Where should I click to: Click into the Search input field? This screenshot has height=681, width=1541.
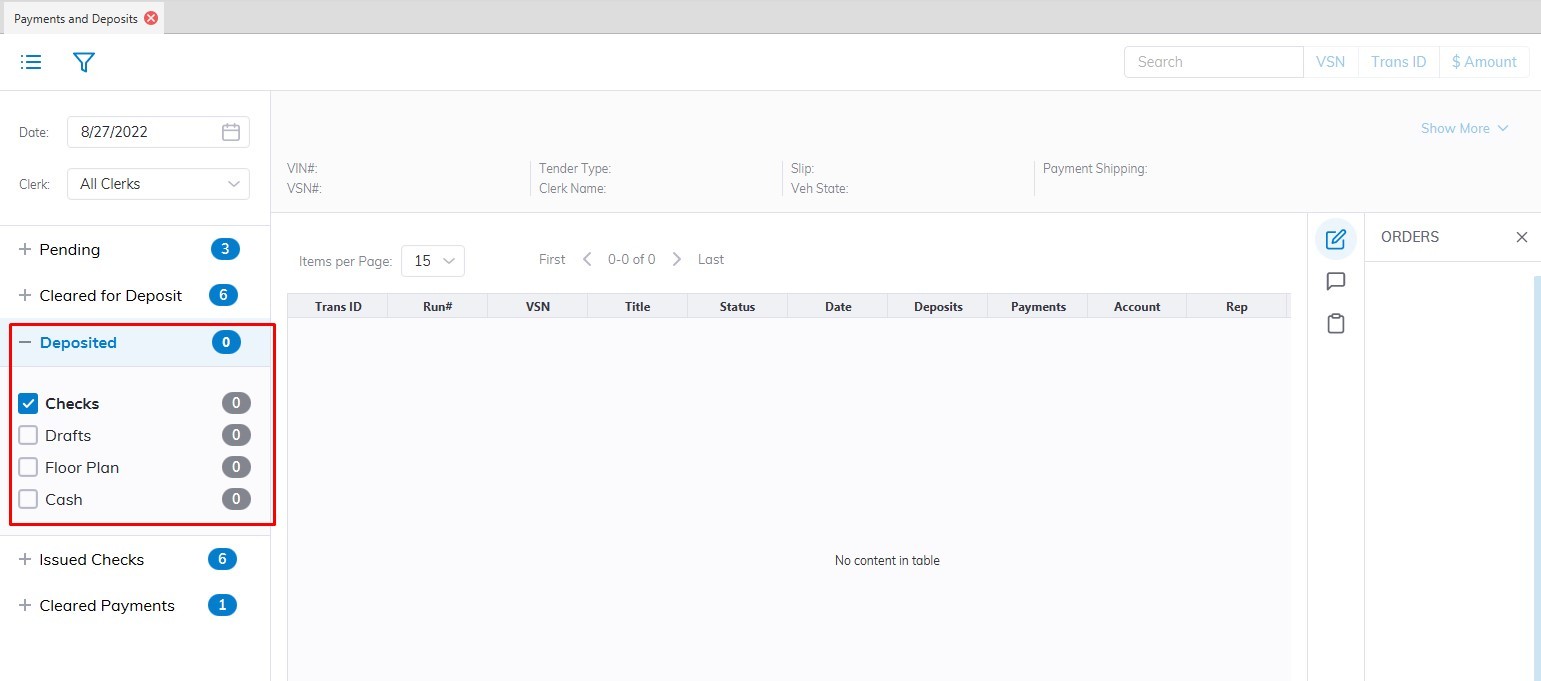1213,62
